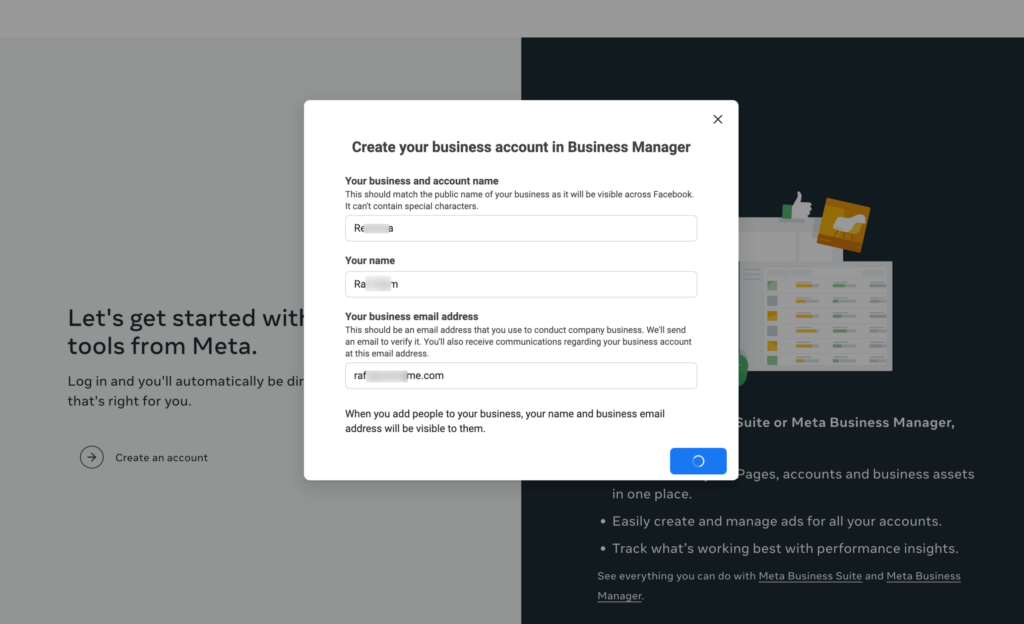
Task: Open the Meta Business Manager link
Action: (x=778, y=585)
